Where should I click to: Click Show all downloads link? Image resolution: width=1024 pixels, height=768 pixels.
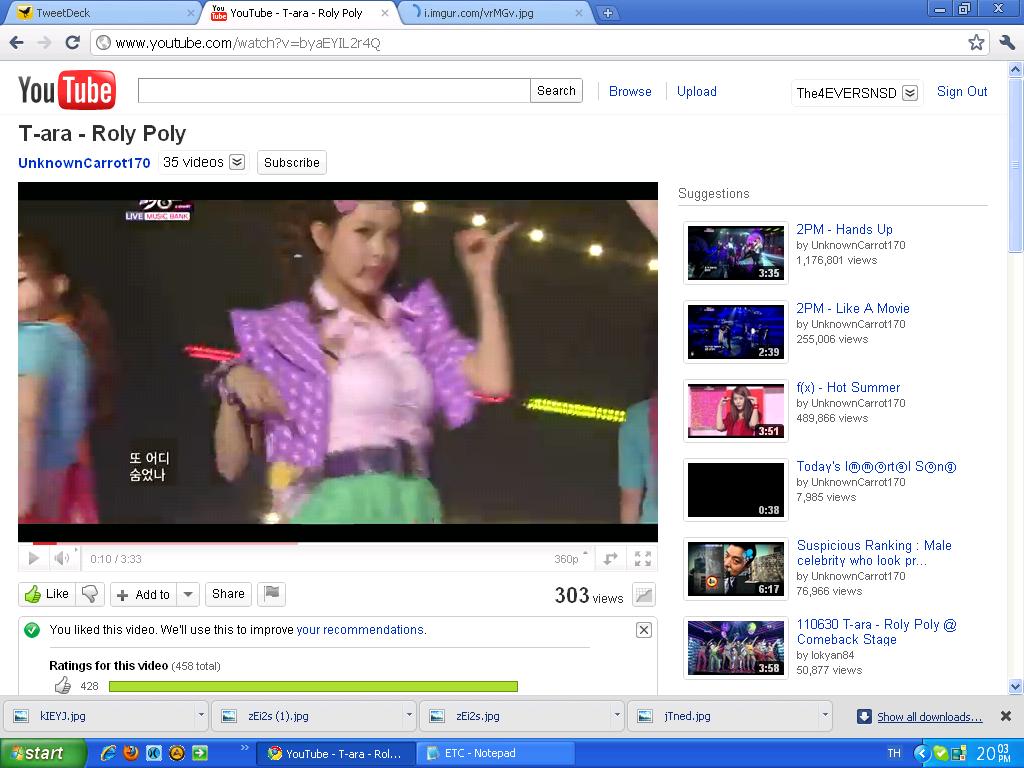tap(929, 717)
